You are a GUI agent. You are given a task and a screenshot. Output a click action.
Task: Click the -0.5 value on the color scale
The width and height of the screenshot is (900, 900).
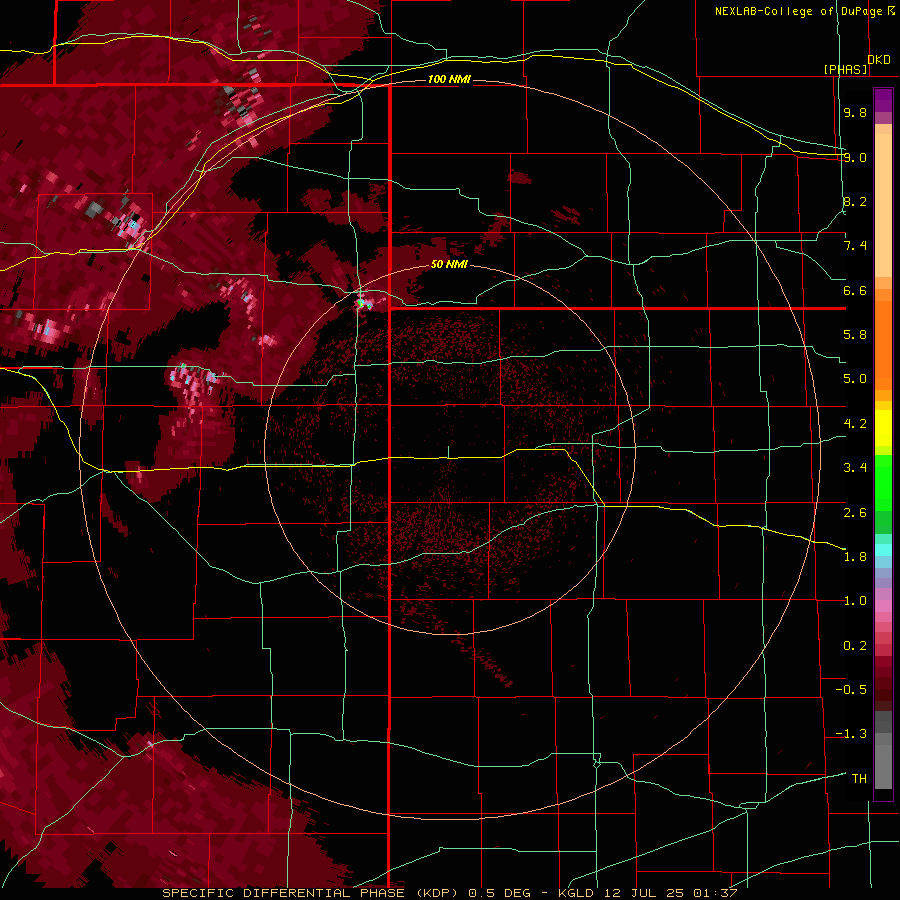coord(851,690)
